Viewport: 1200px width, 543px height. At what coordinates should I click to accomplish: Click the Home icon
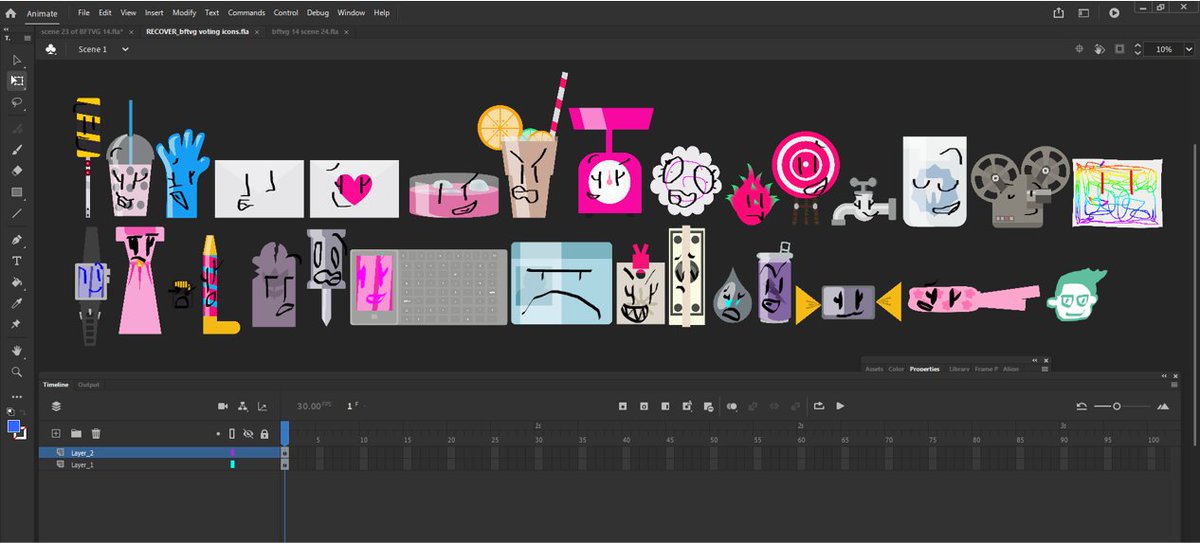[x=11, y=13]
